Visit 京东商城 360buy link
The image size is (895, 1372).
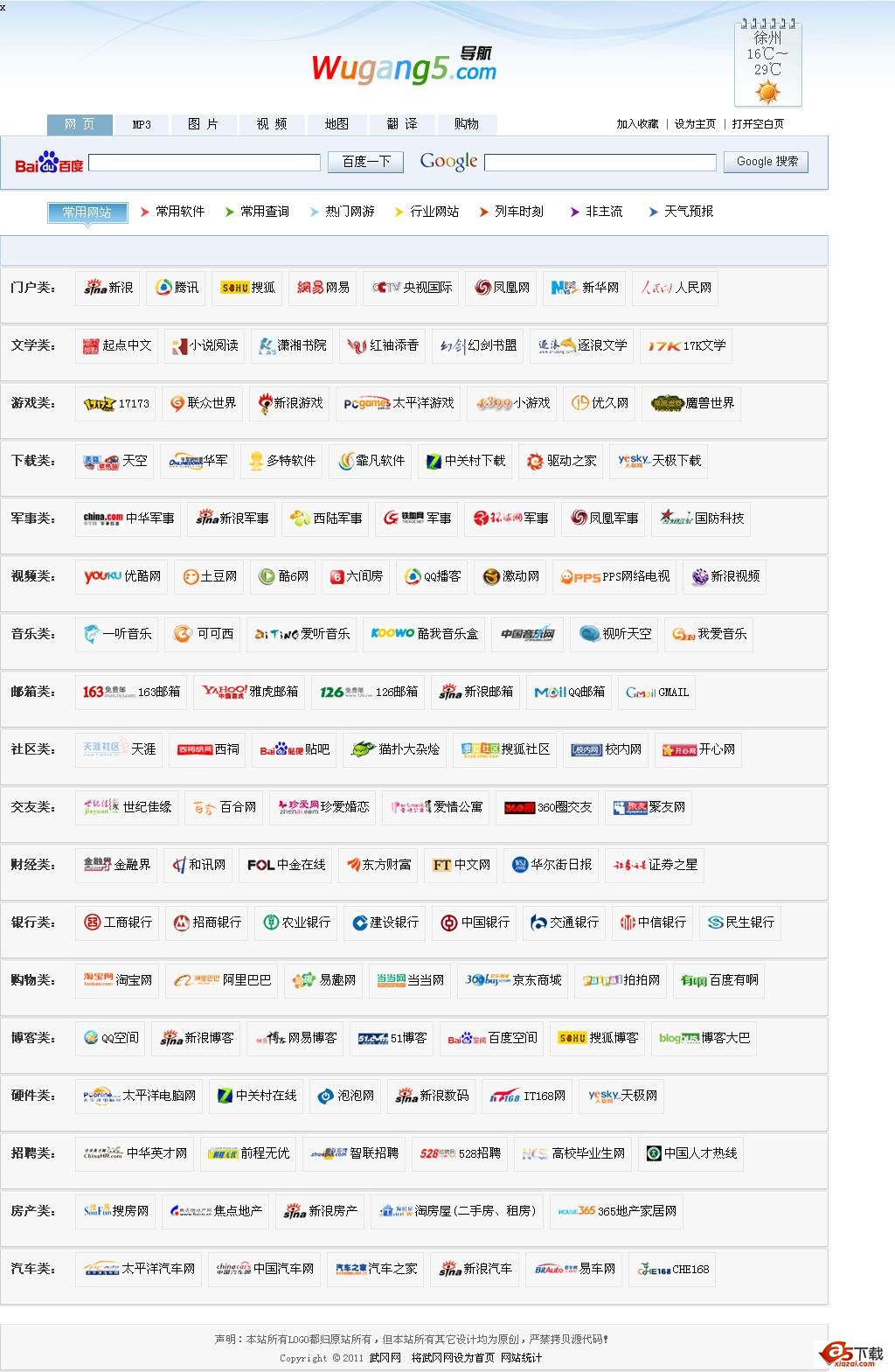[513, 980]
